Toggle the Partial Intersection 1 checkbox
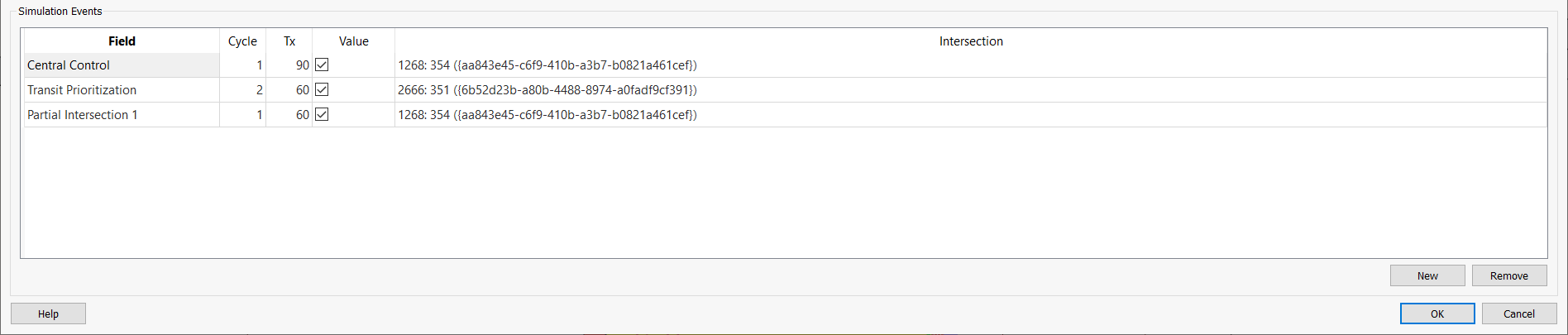 (322, 114)
